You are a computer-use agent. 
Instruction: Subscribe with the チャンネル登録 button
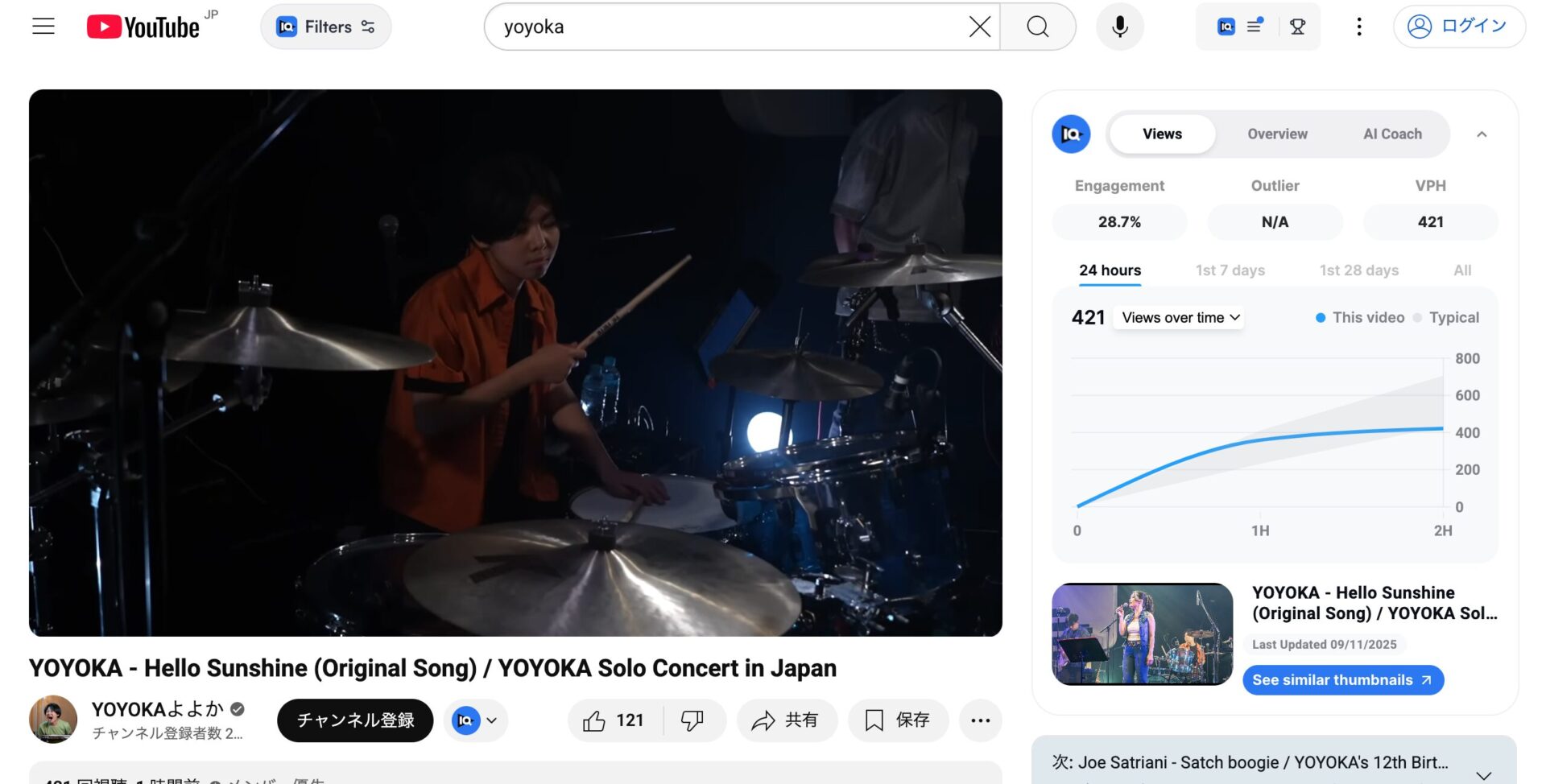click(355, 720)
